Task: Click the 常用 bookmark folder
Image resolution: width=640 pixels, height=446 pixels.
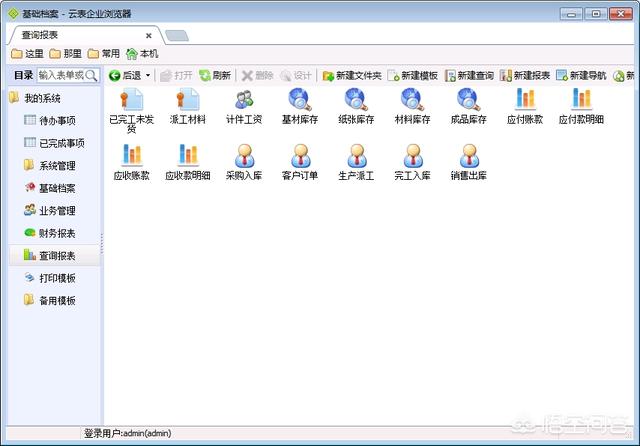Action: (x=104, y=53)
